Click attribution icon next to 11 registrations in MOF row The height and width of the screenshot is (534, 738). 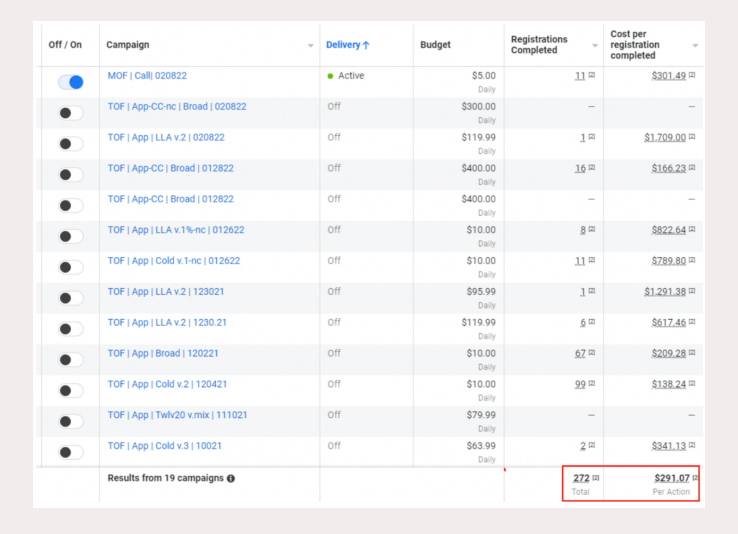click(x=592, y=76)
